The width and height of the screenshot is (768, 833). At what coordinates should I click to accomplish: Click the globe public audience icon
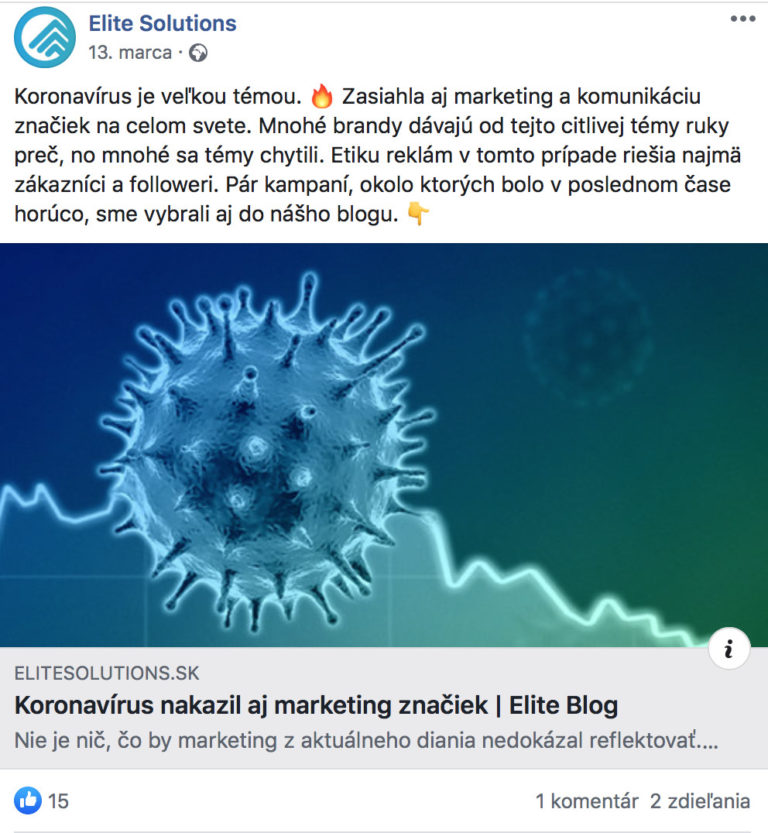pos(198,52)
